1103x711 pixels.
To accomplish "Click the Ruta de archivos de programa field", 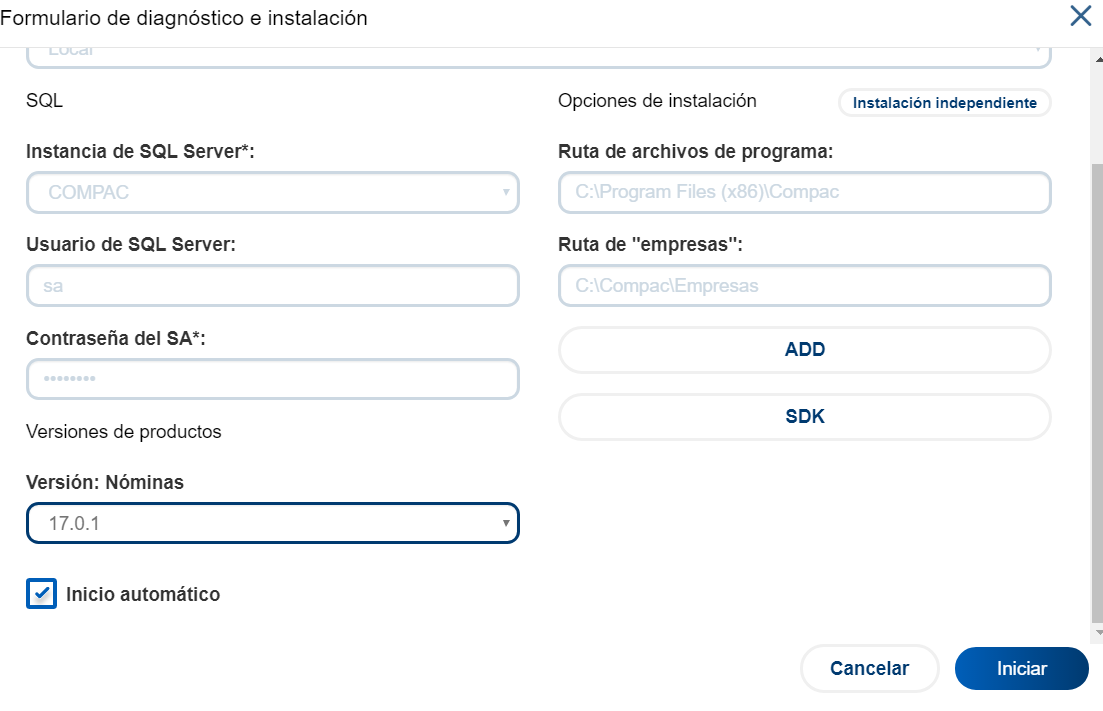I will pos(804,192).
